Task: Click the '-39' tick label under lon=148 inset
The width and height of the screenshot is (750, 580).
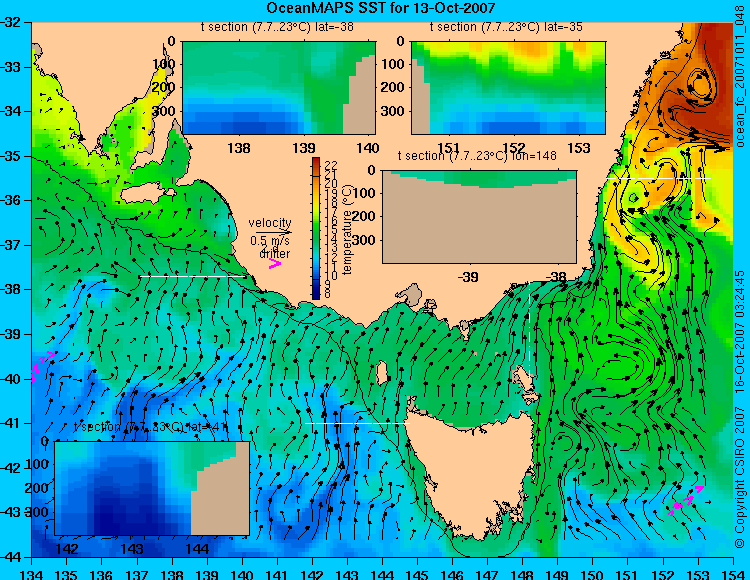Action: tap(467, 277)
